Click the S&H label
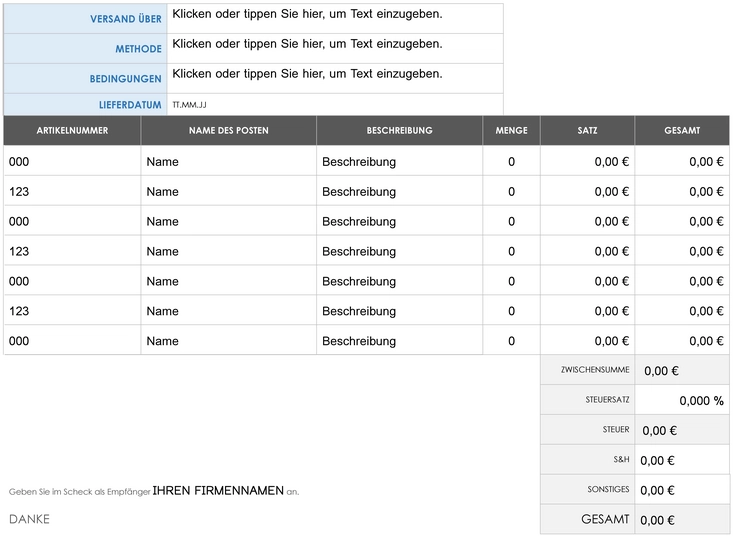This screenshot has height=536, width=733. 621,459
